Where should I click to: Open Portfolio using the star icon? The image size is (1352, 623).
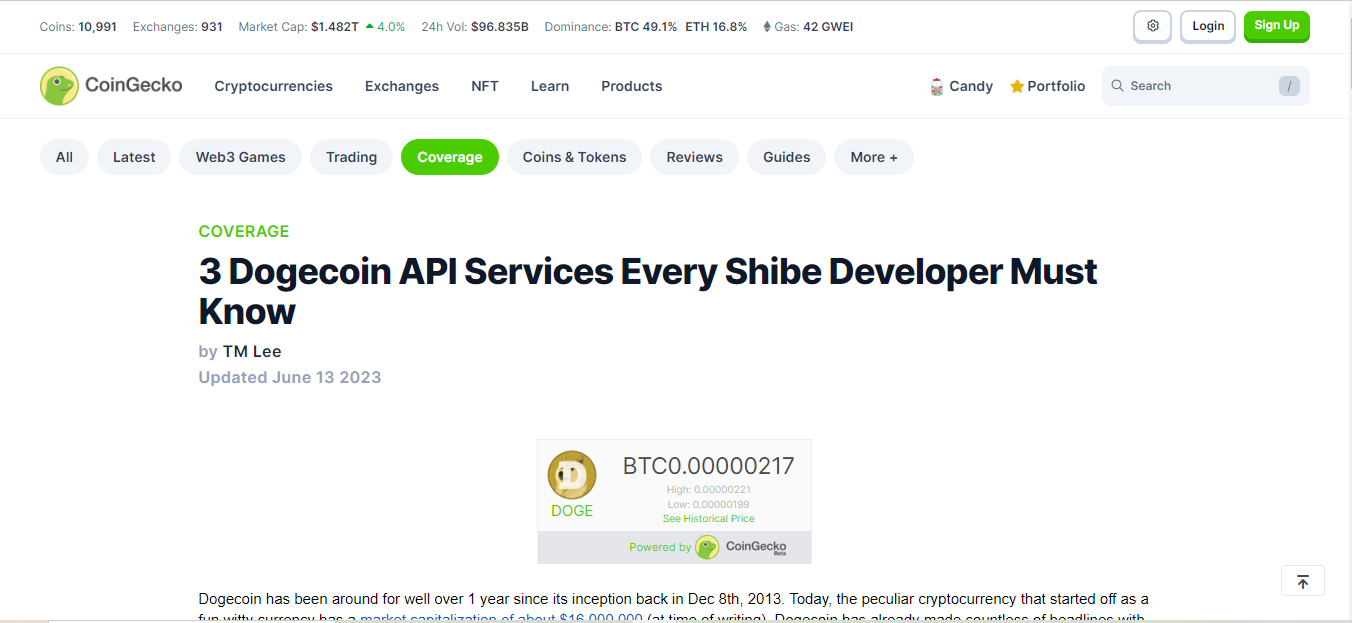1017,86
